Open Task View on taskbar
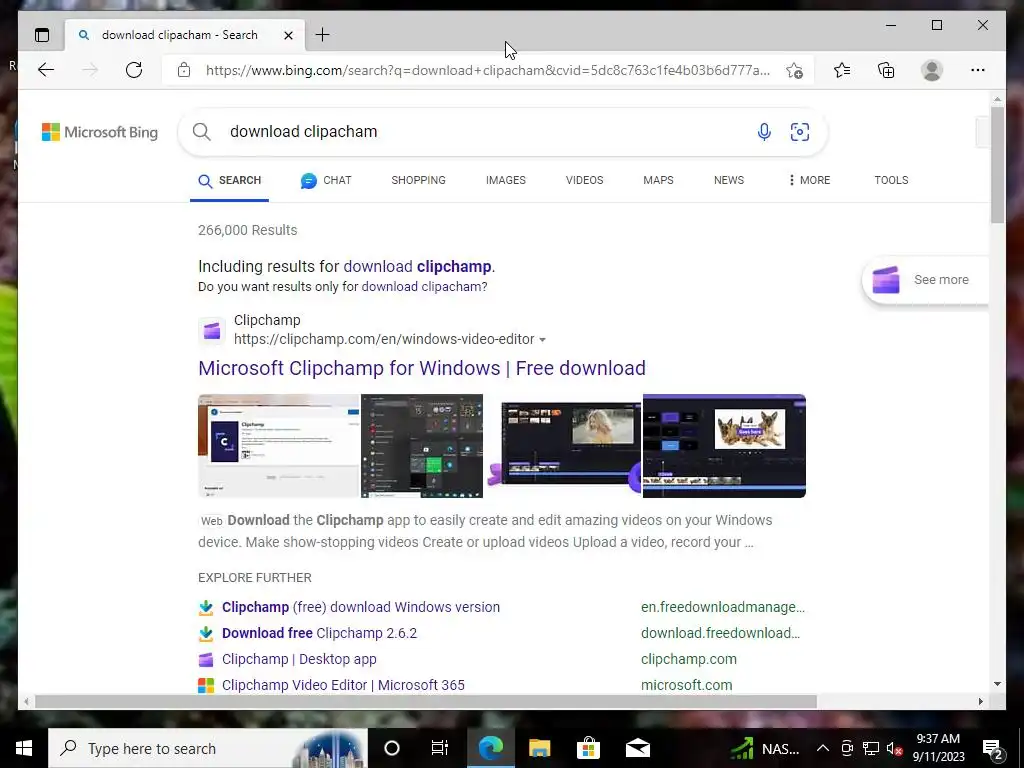The width and height of the screenshot is (1024, 768). (440, 748)
